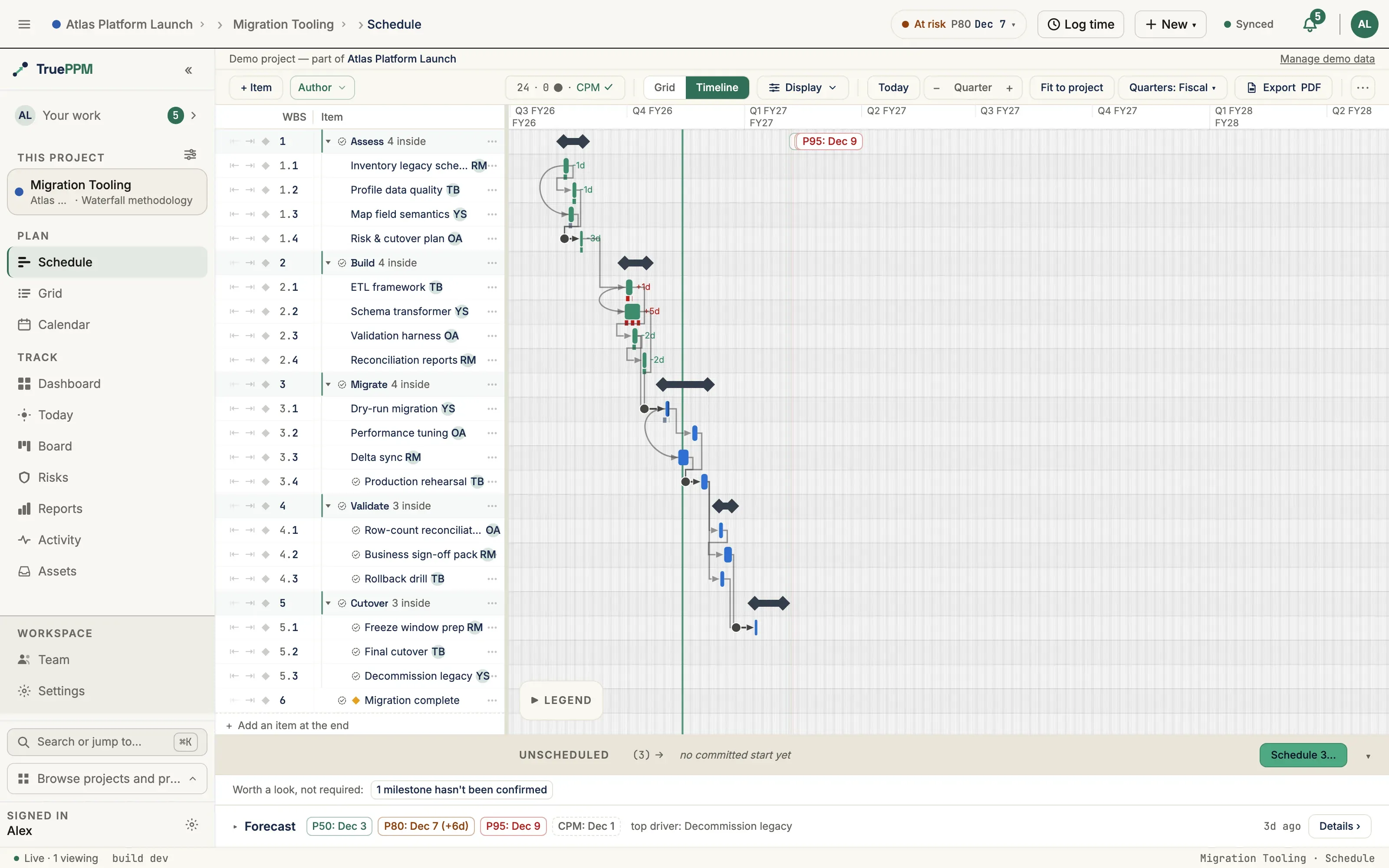Collapse the Assess group
This screenshot has height=868, width=1389.
click(328, 141)
